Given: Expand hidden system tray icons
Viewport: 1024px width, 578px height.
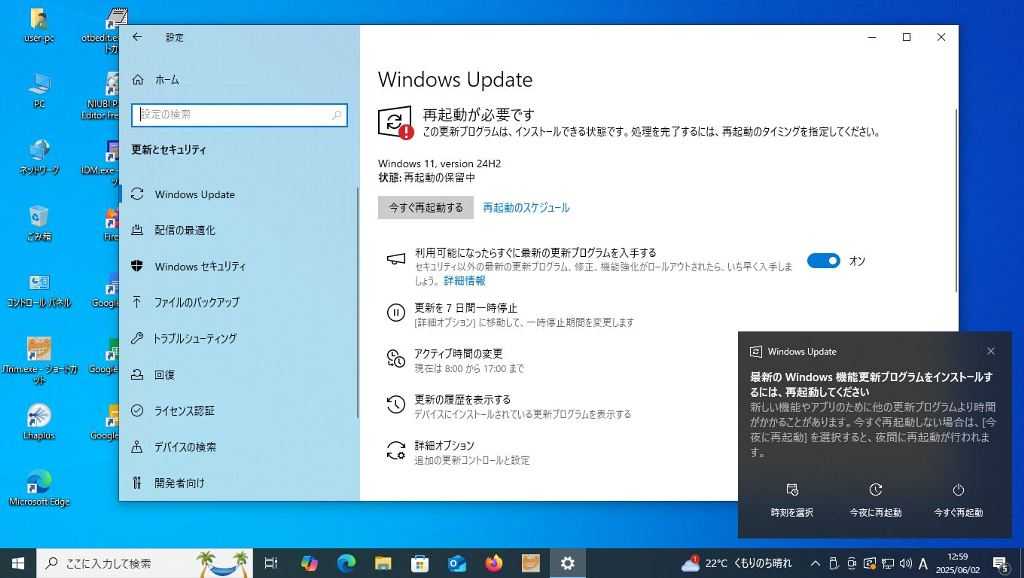Looking at the screenshot, I should pos(815,563).
